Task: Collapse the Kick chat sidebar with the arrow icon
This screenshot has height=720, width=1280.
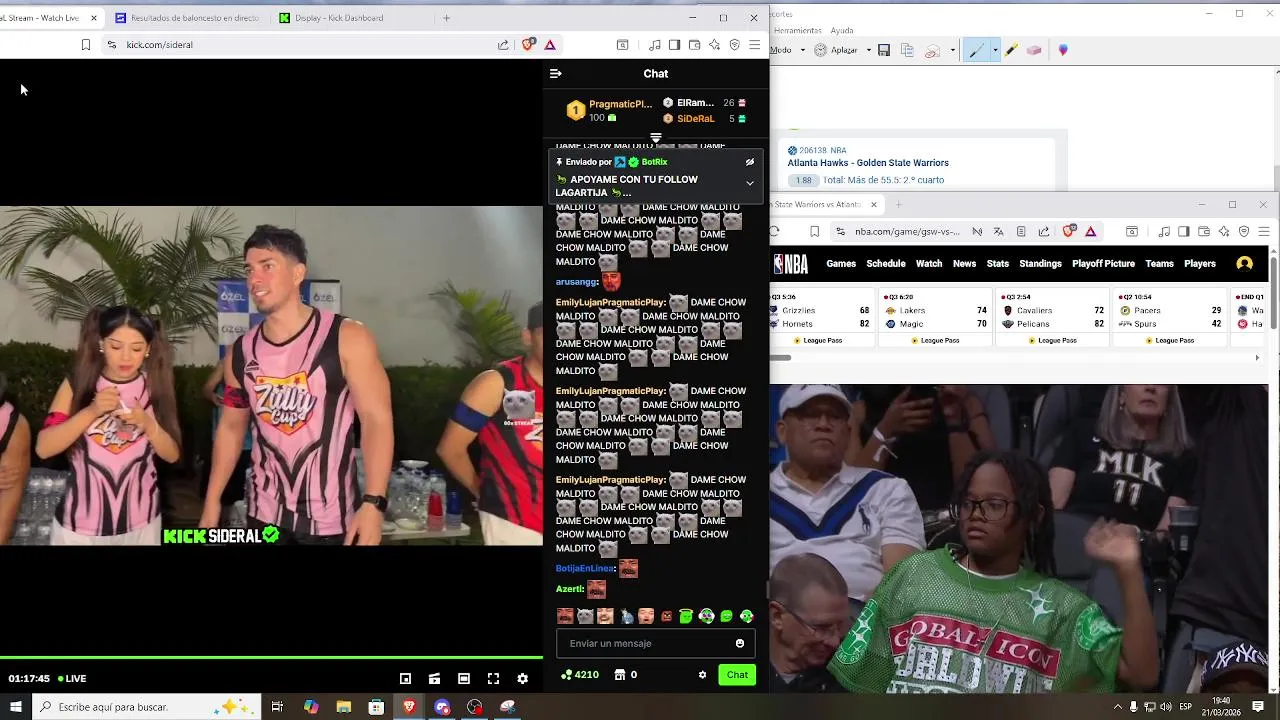Action: click(556, 73)
